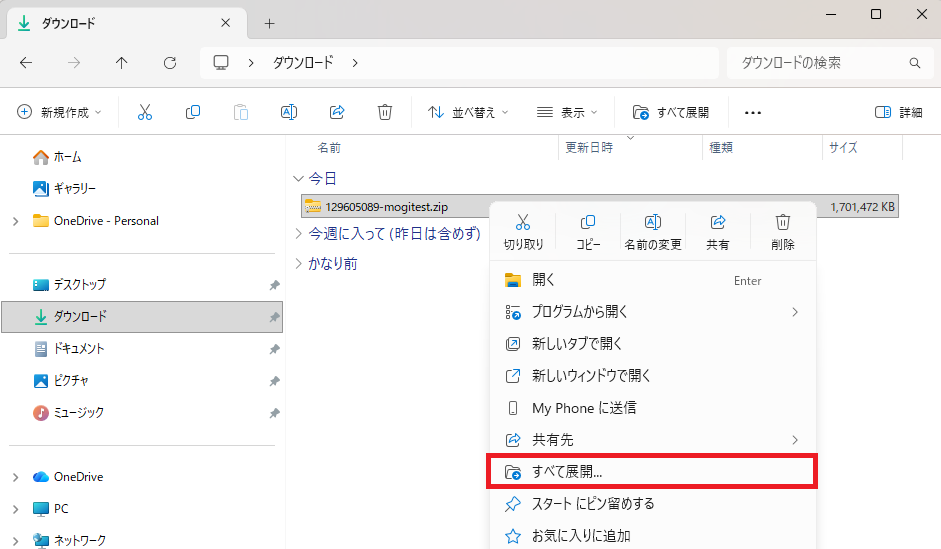Close the ダウンロード tab

pyautogui.click(x=226, y=23)
